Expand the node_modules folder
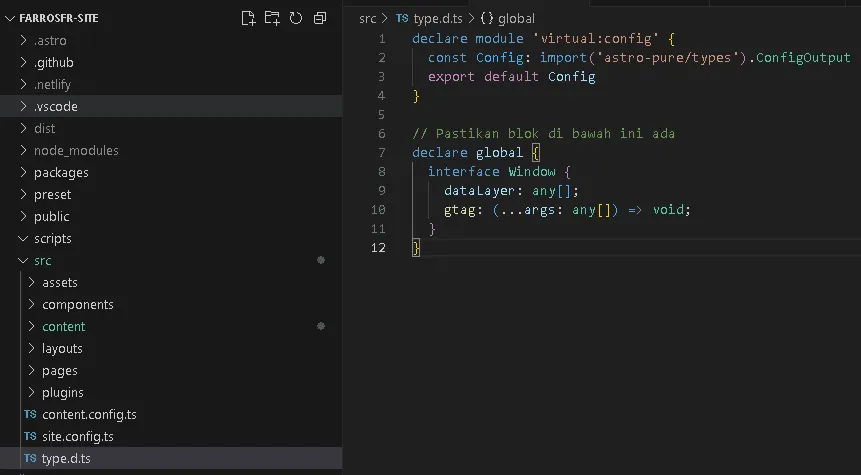This screenshot has height=475, width=861. click(171, 150)
